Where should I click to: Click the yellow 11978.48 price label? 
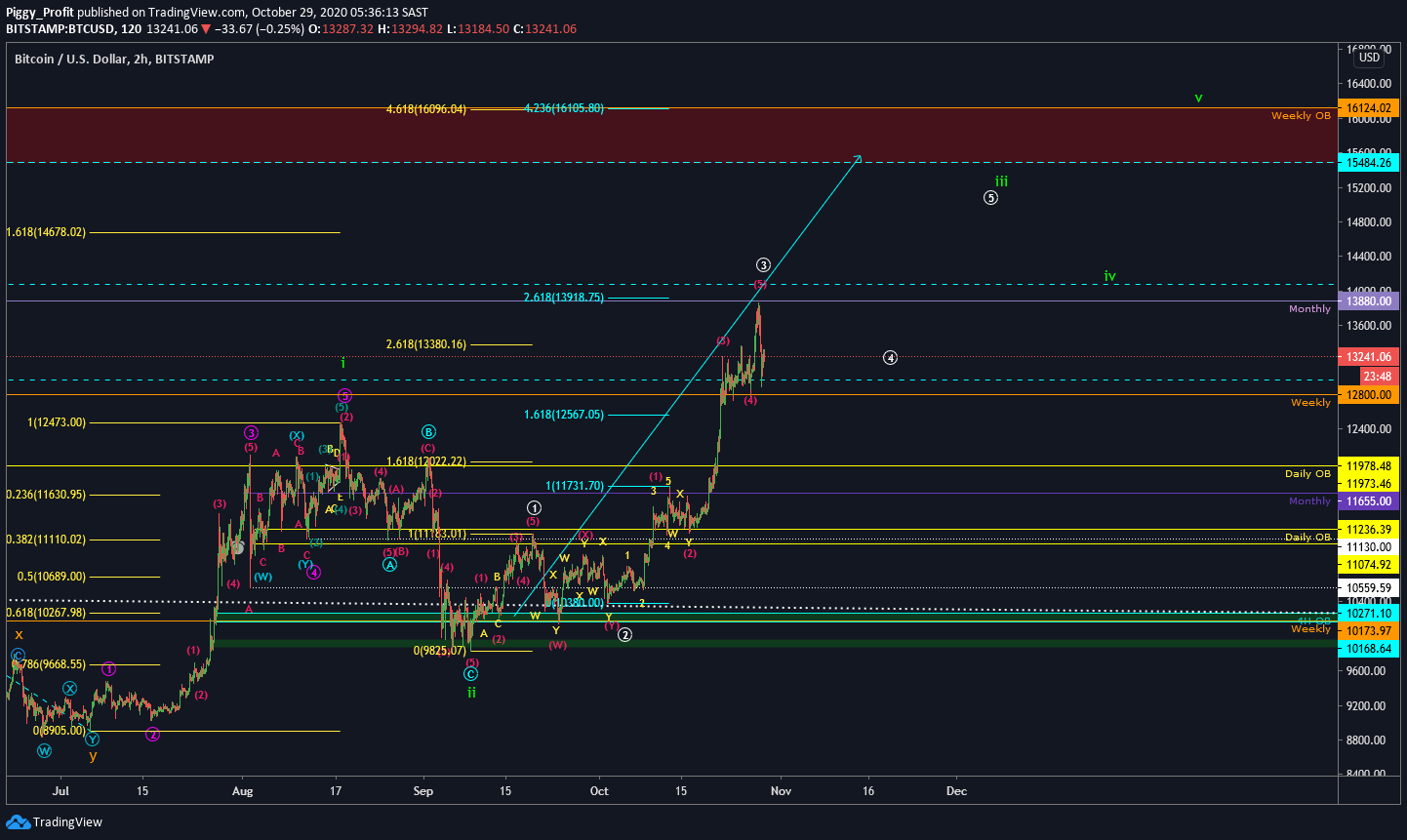pyautogui.click(x=1368, y=466)
